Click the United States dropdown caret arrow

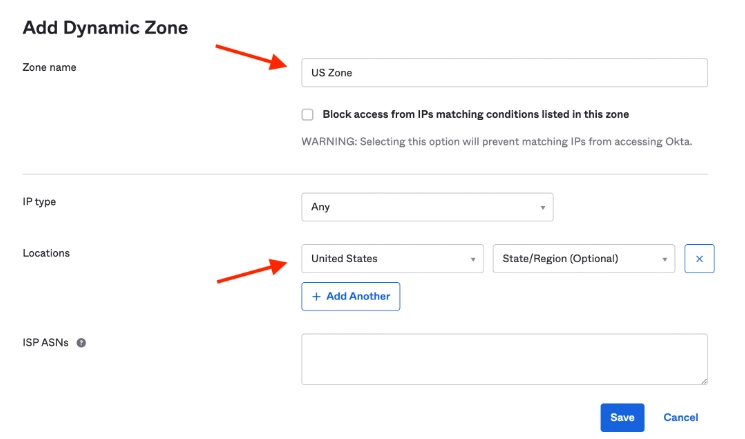473,259
